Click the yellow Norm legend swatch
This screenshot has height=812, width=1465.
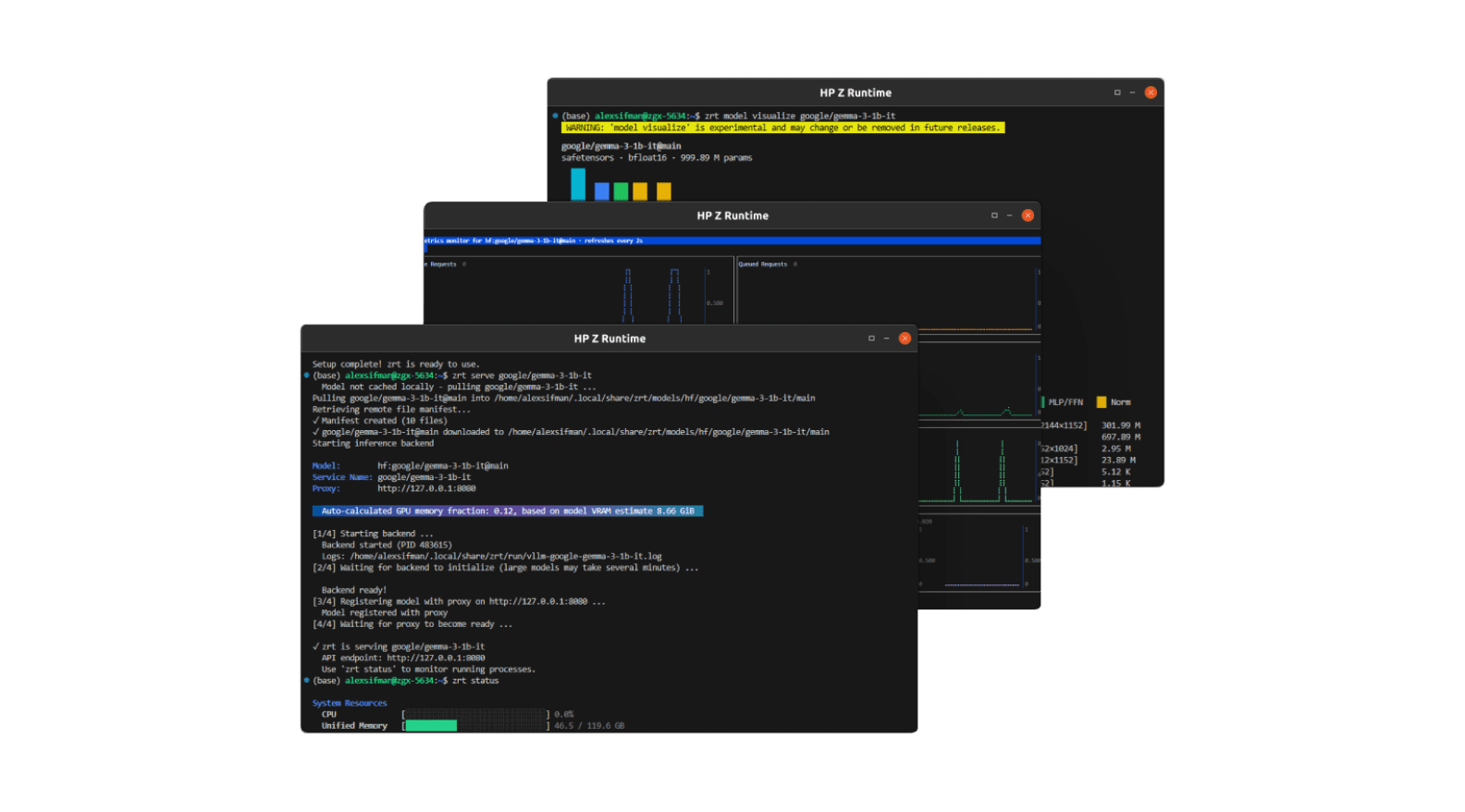(x=1102, y=402)
